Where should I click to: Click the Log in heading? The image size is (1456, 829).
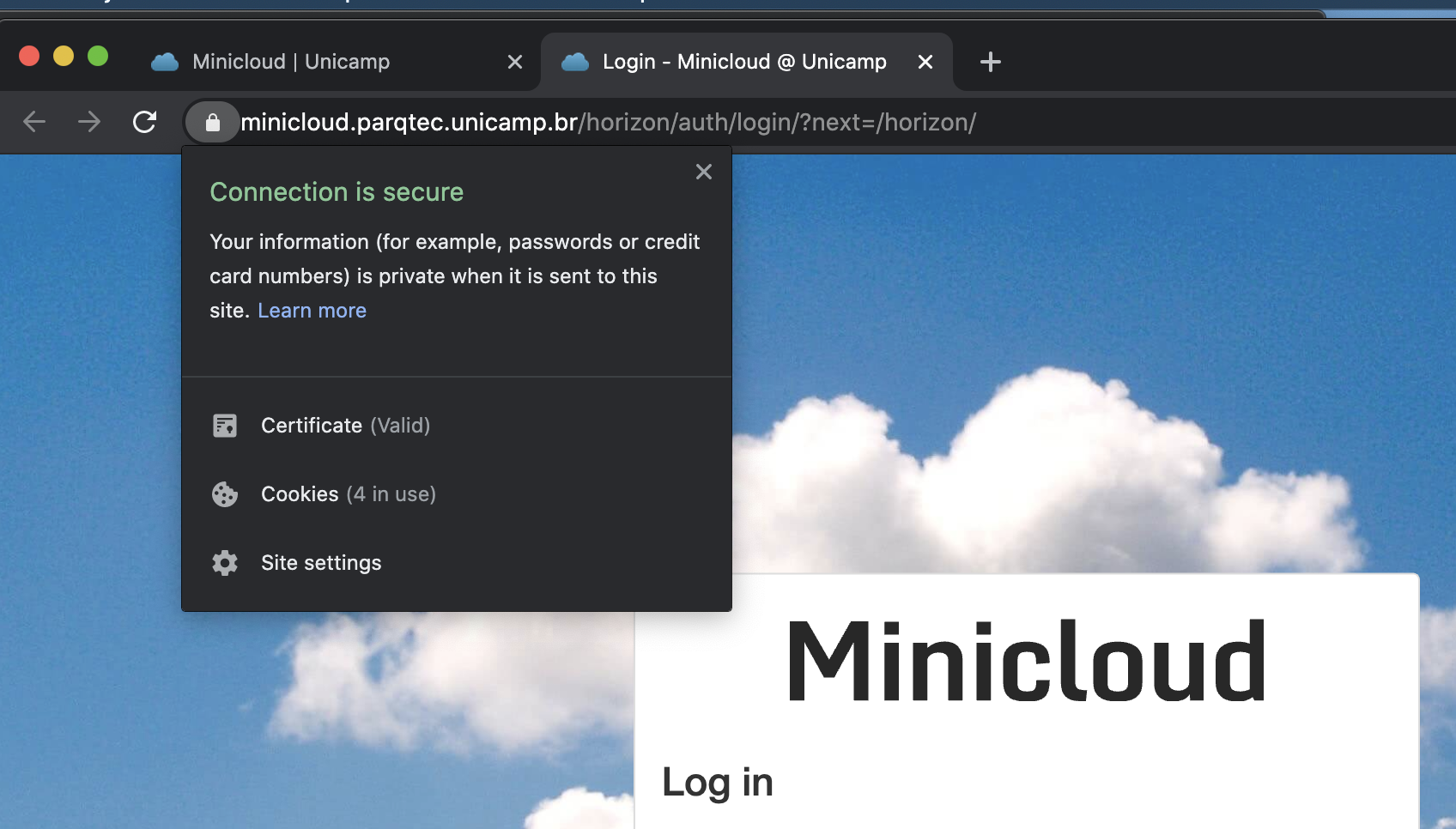(718, 783)
